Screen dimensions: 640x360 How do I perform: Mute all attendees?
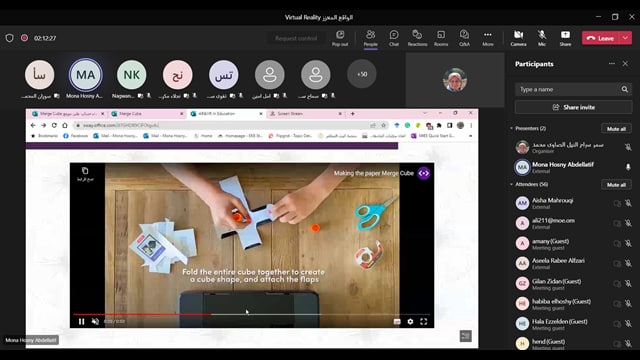[616, 184]
